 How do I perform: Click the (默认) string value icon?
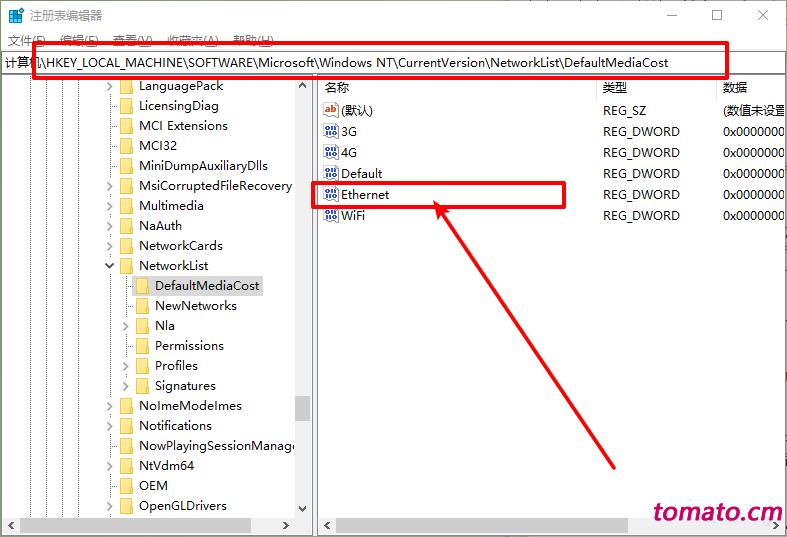(x=331, y=110)
